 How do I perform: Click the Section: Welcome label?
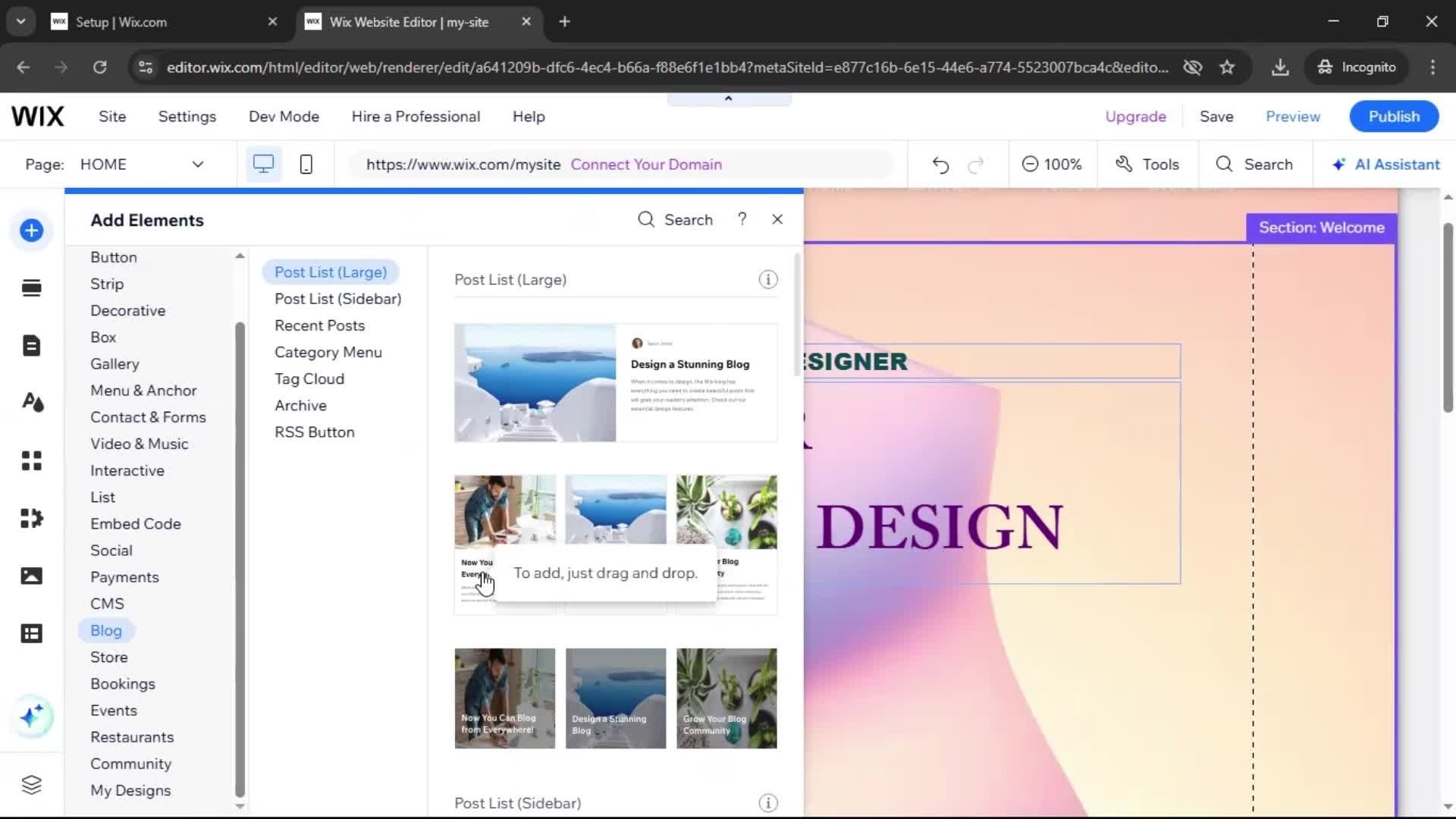1322,227
